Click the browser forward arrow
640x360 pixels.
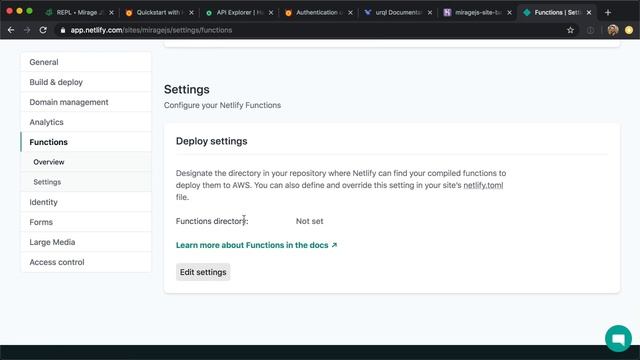[27, 30]
